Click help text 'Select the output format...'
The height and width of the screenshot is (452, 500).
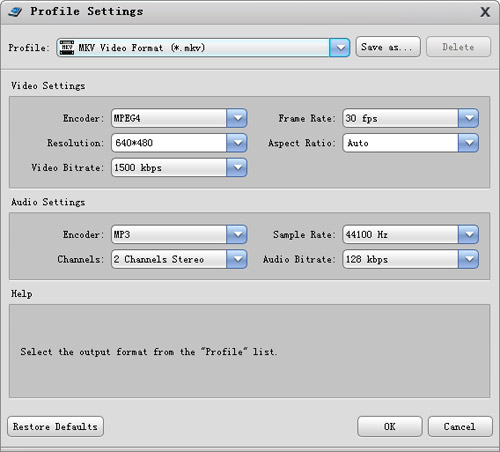pyautogui.click(x=149, y=352)
